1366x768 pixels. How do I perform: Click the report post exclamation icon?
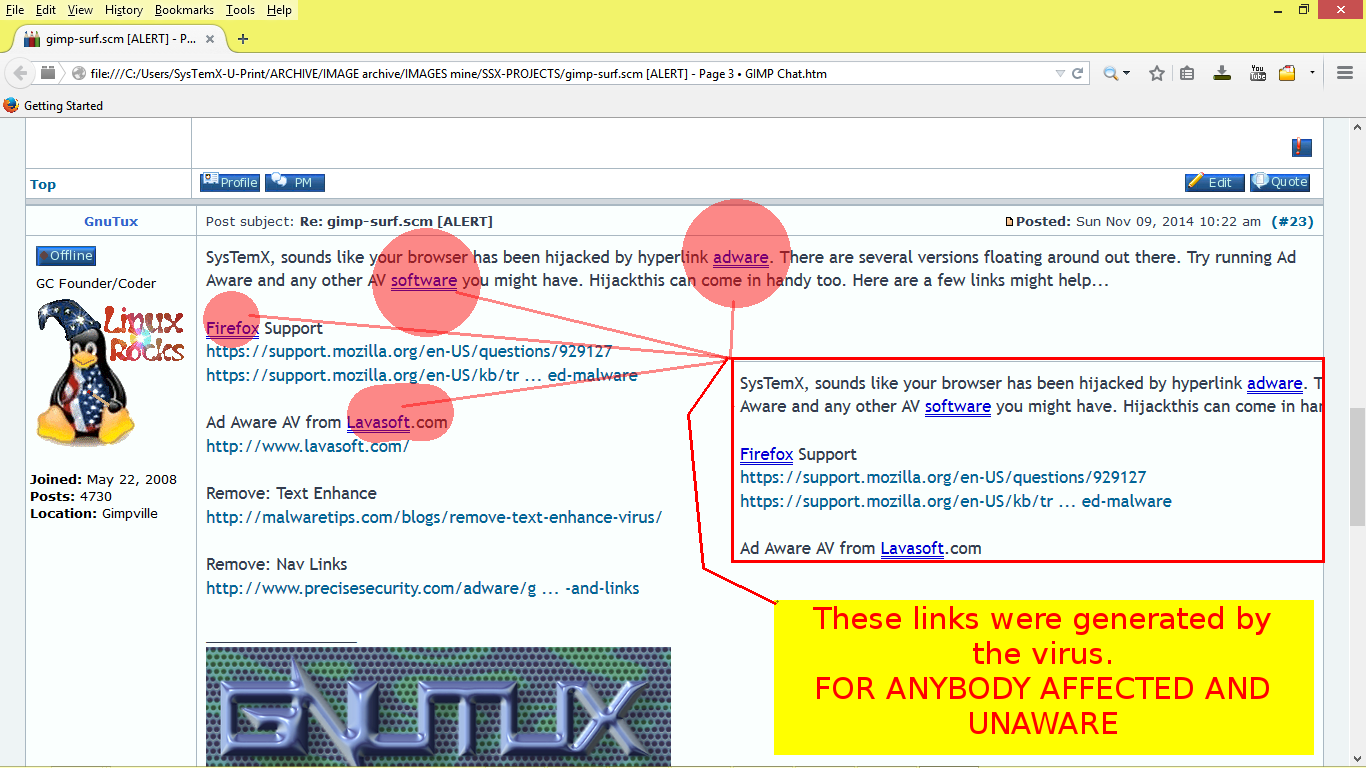coord(1301,147)
